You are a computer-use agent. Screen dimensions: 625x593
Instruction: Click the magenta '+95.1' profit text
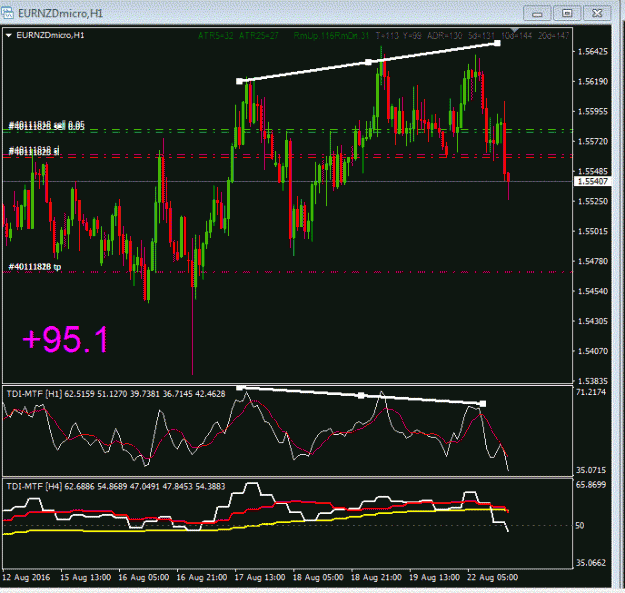pos(65,339)
